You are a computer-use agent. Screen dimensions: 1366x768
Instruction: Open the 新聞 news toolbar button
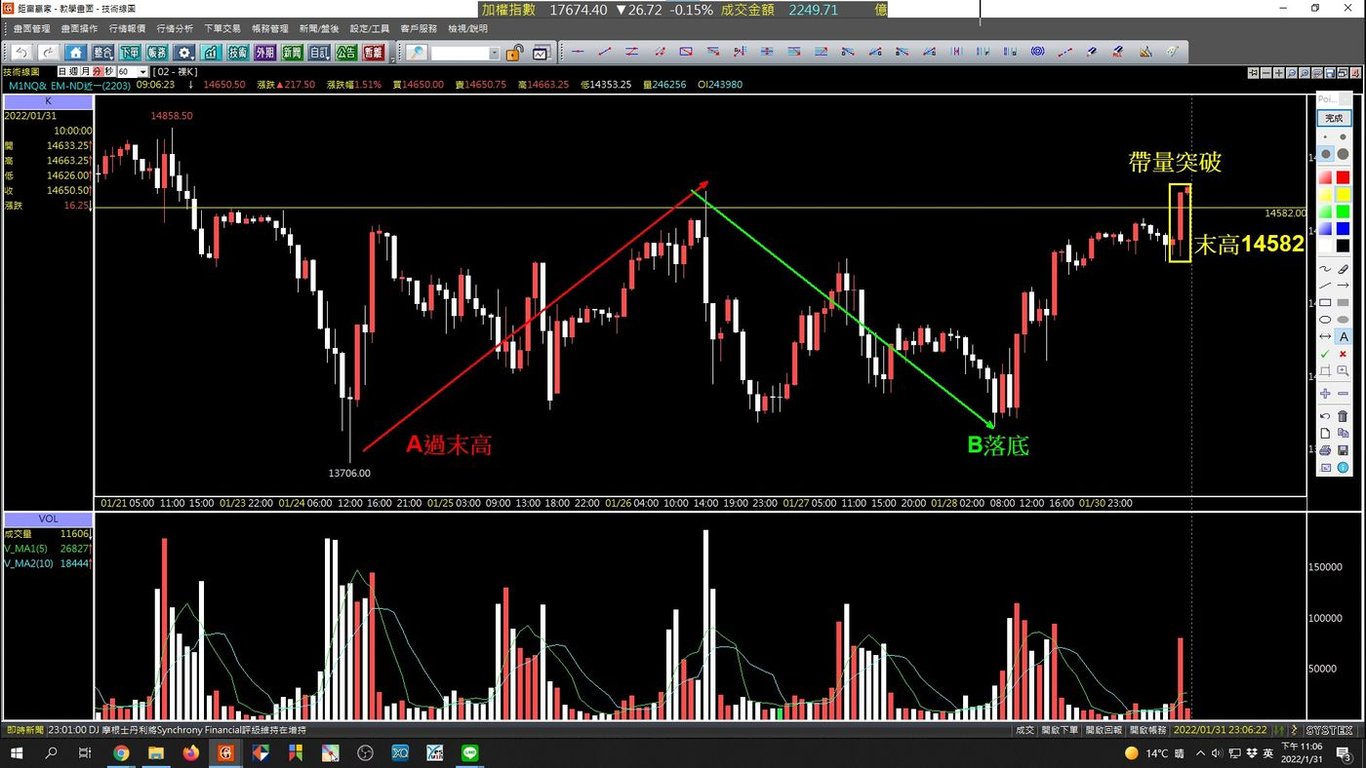tap(292, 52)
